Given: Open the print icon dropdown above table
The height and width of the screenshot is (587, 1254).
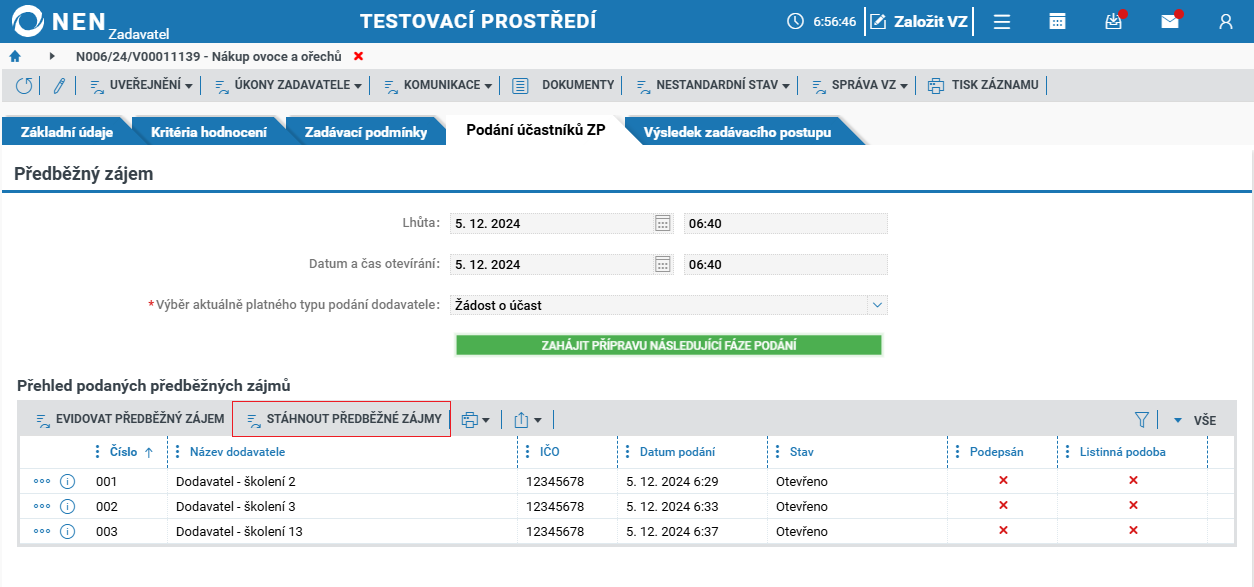Looking at the screenshot, I should pyautogui.click(x=475, y=420).
